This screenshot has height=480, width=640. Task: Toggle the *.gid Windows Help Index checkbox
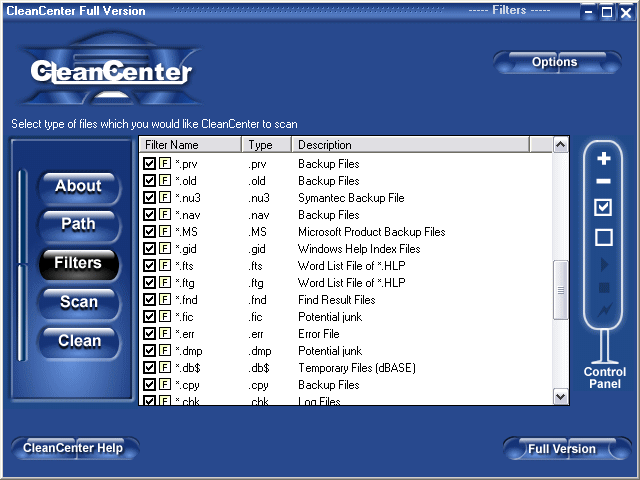(149, 249)
